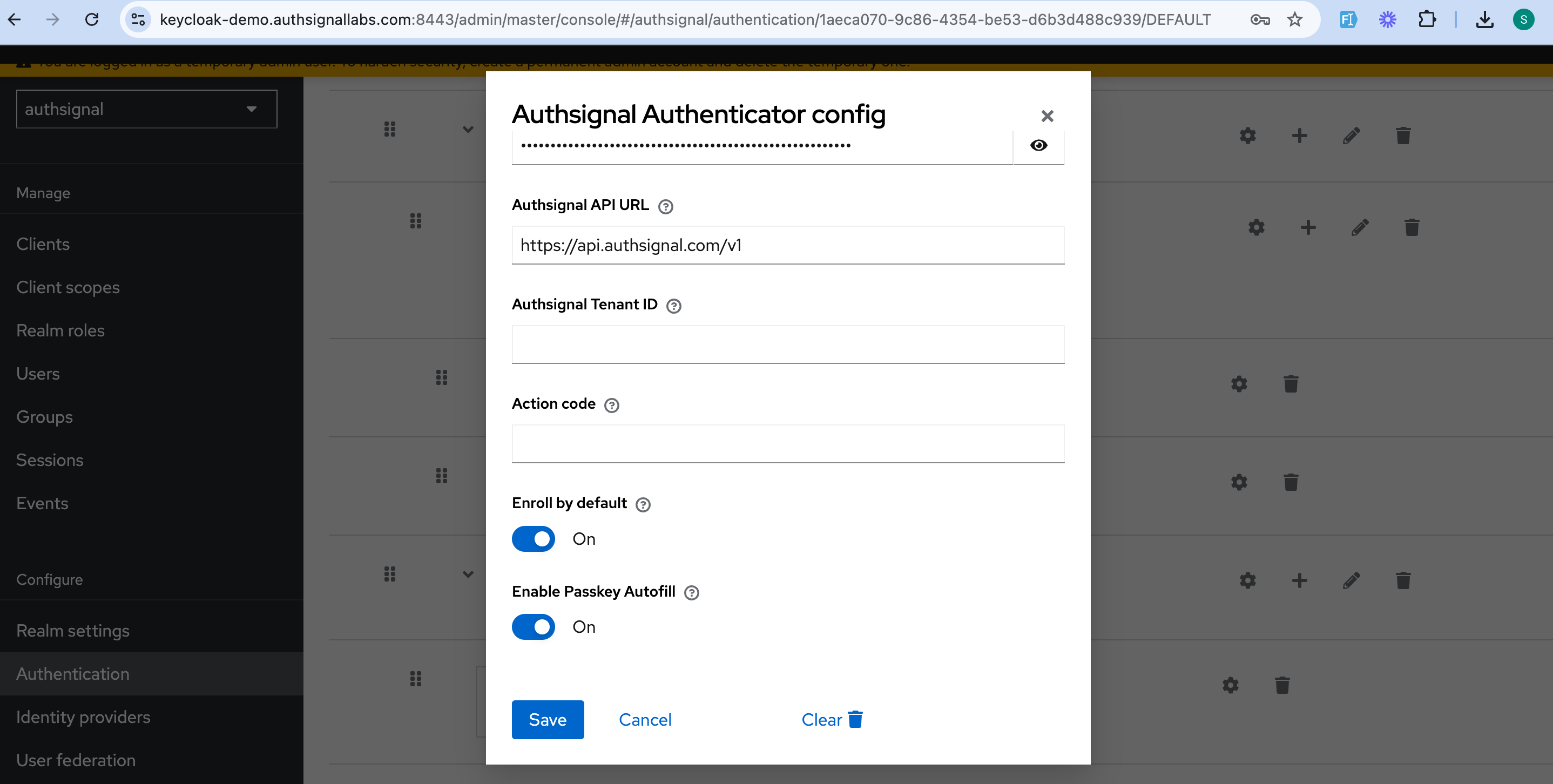Click the Authsignal API URL input field

pos(788,245)
